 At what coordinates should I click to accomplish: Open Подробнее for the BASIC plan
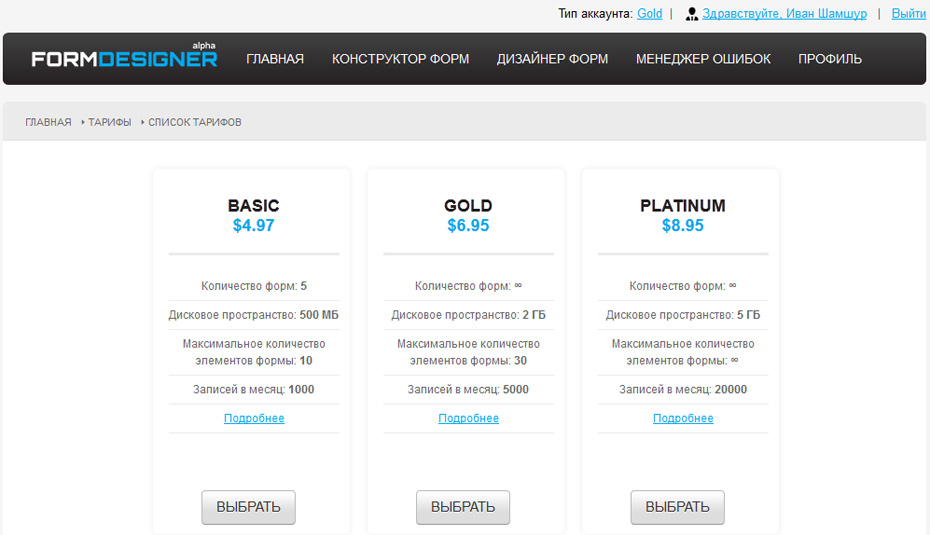click(254, 418)
